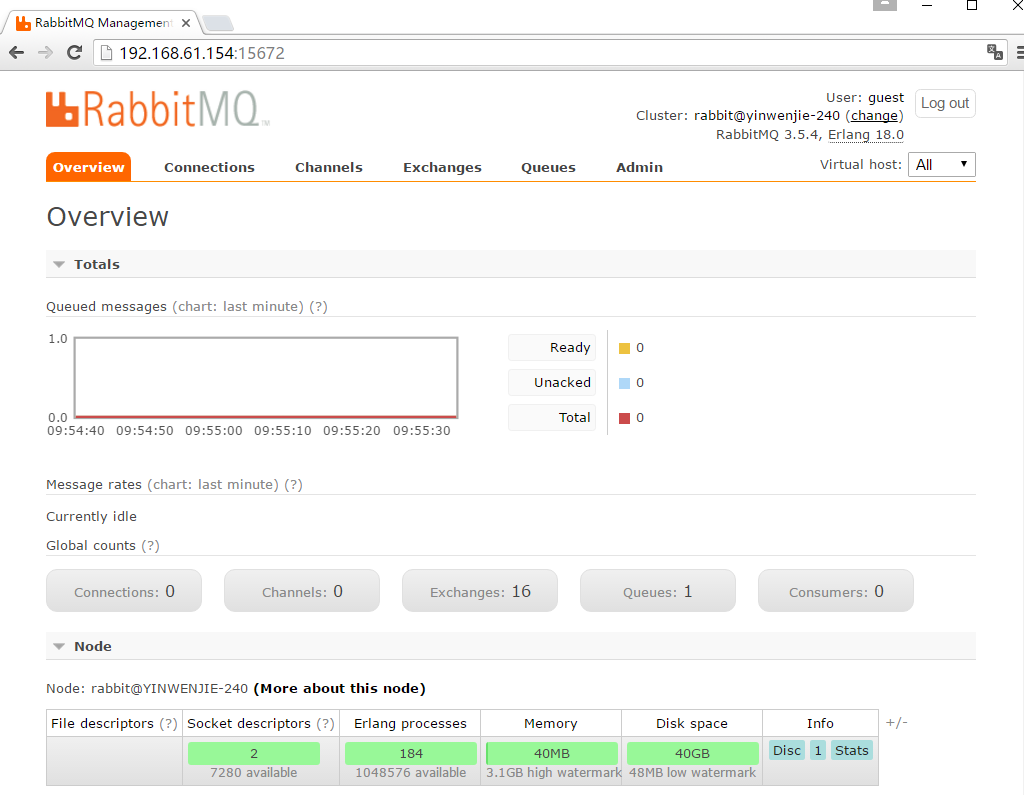
Task: Open help for File descriptors
Action: pyautogui.click(x=168, y=724)
